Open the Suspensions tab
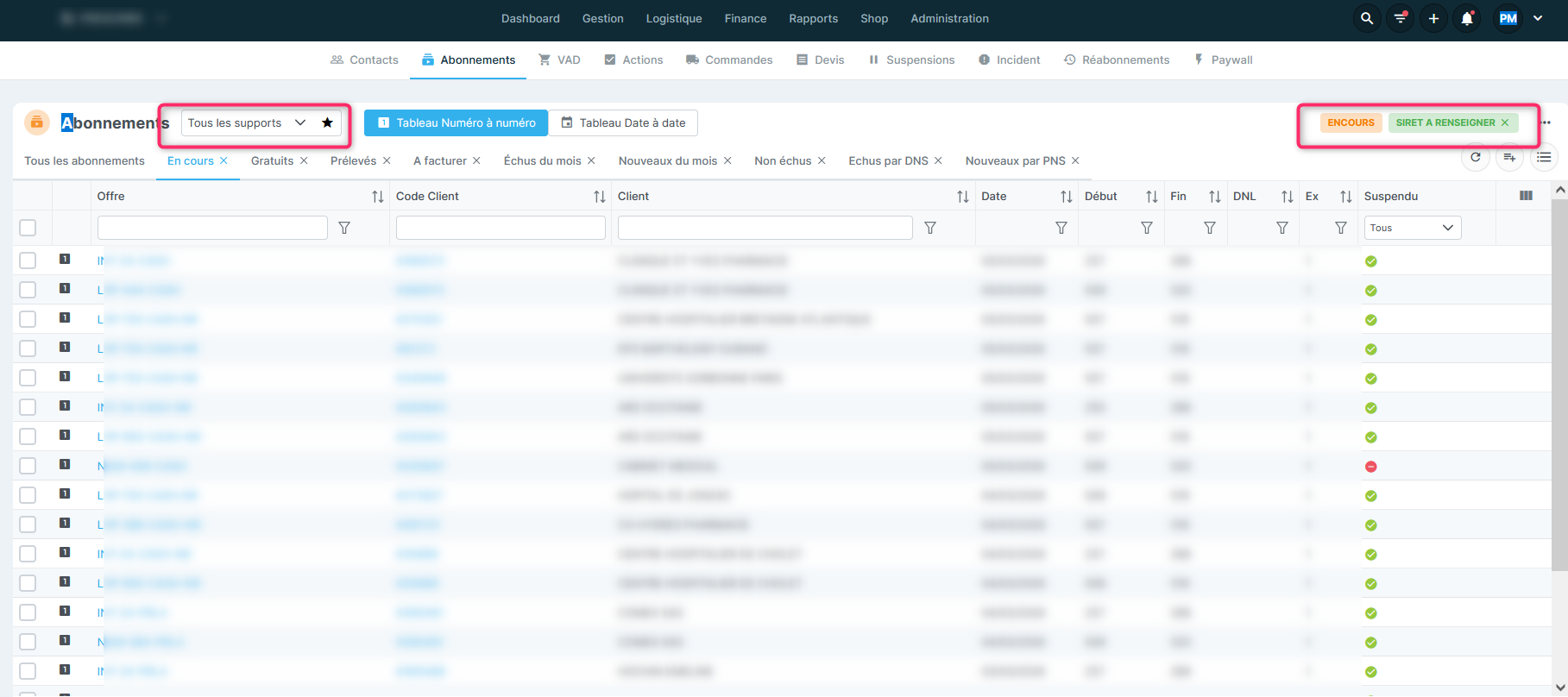The height and width of the screenshot is (697, 1568). [911, 60]
